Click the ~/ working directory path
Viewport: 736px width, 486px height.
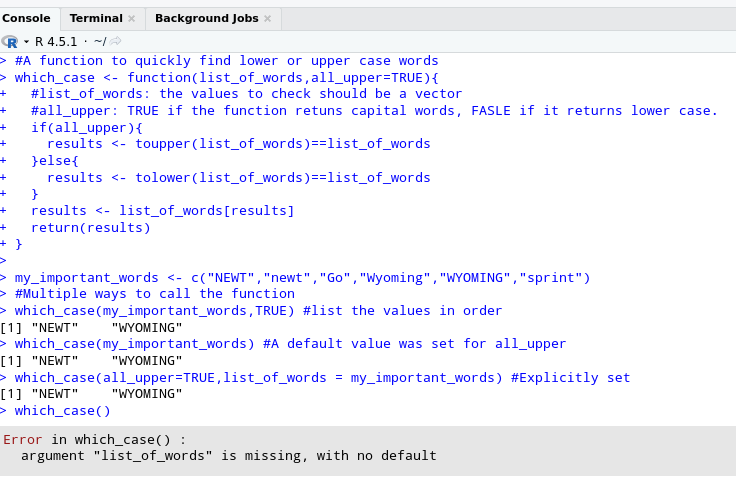100,41
